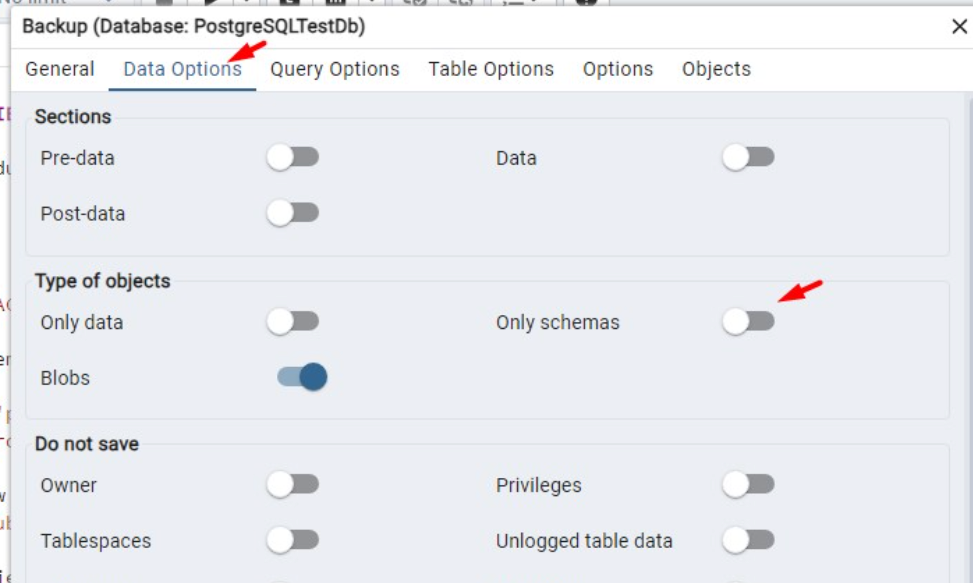Enable the Only schemas toggle
Screen dimensions: 973x583
(x=748, y=322)
